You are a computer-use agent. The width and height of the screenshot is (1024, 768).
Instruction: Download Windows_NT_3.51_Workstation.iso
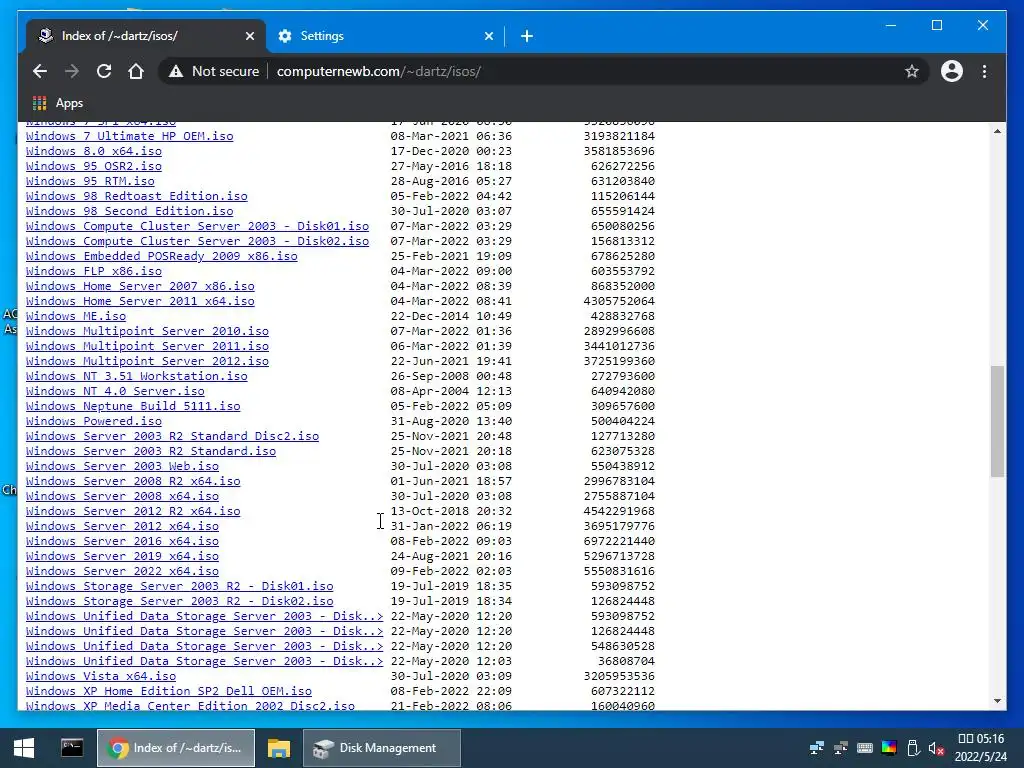pyautogui.click(x=136, y=376)
